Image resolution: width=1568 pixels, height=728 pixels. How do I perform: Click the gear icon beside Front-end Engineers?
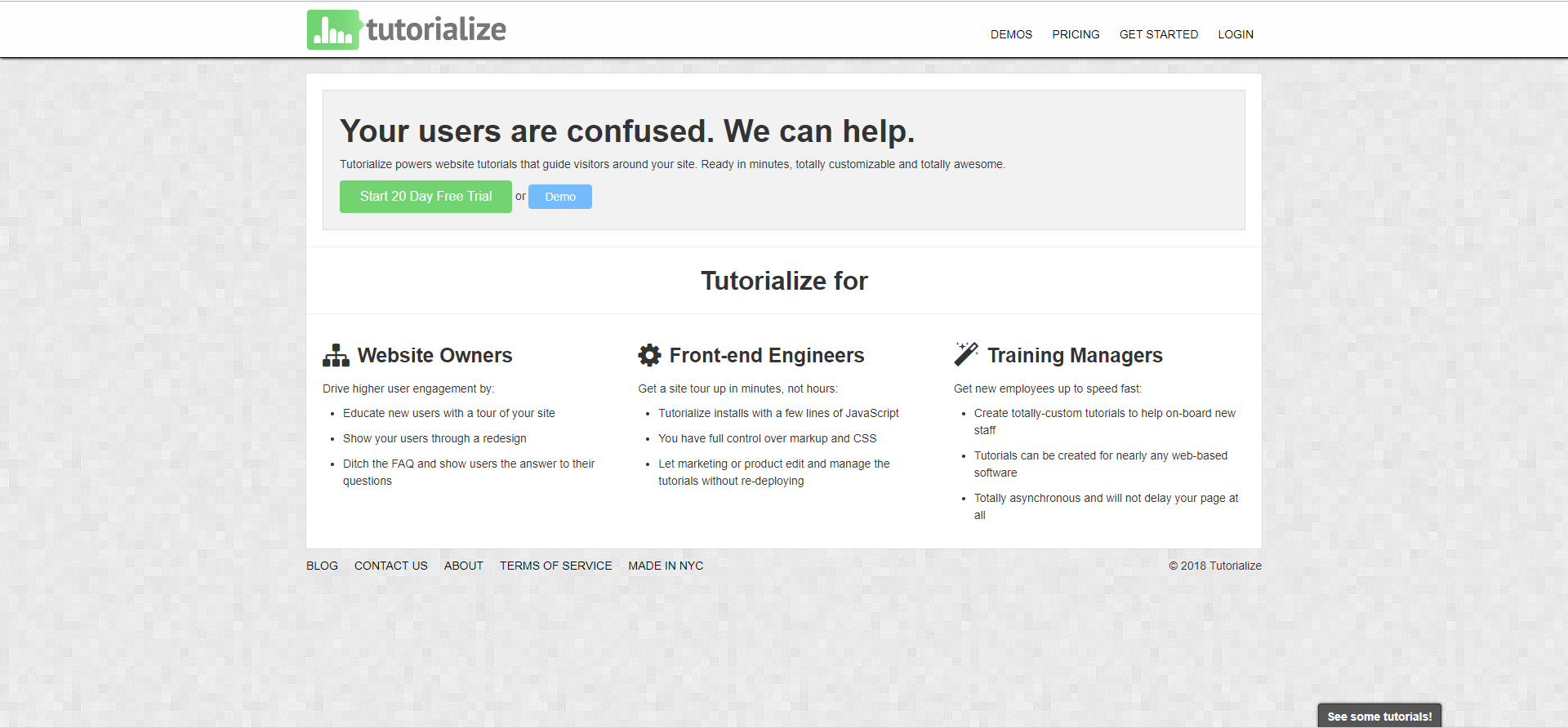[649, 355]
